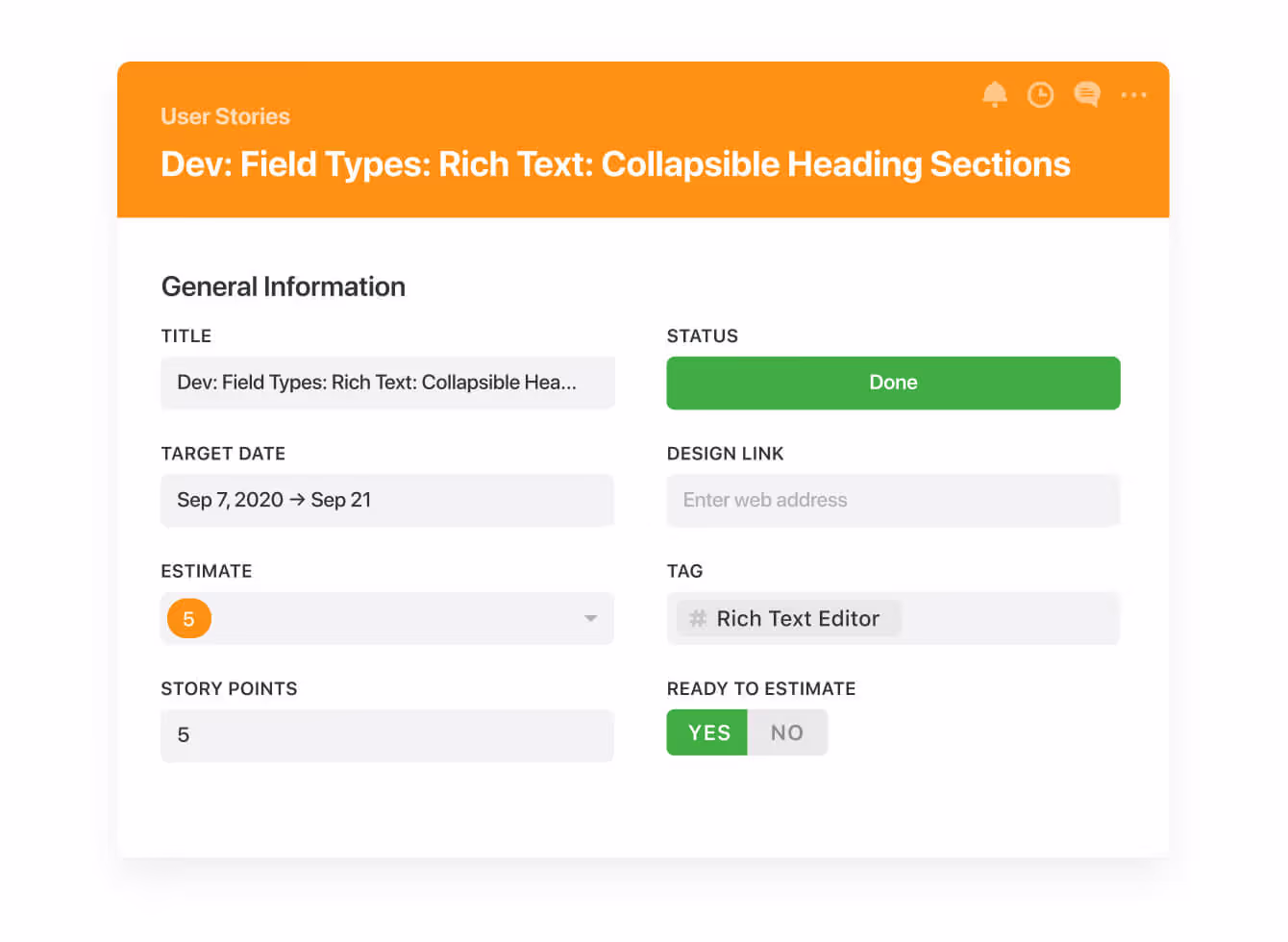Screen dimensions: 1288x942
Task: Go to the User Stories breadcrumb
Action: pyautogui.click(x=225, y=116)
